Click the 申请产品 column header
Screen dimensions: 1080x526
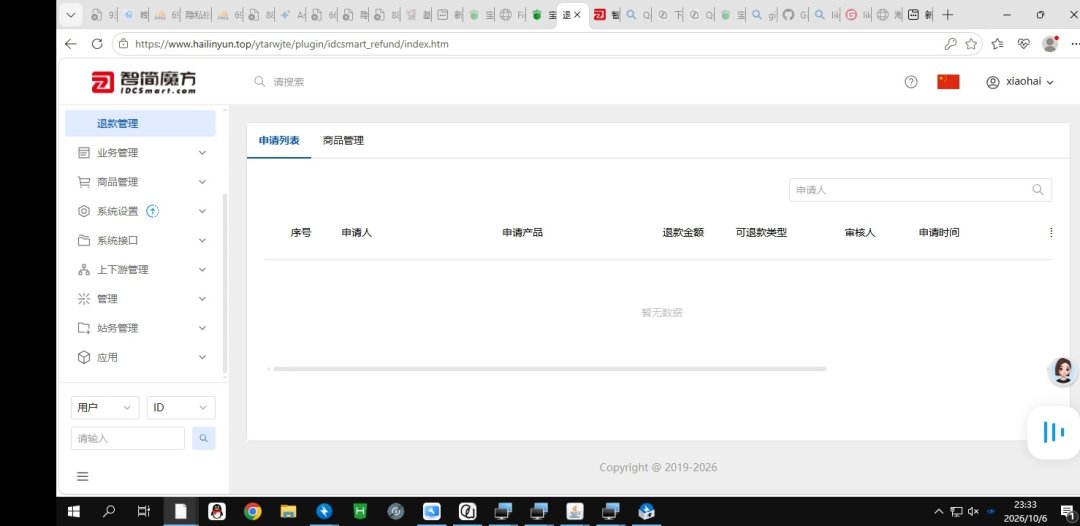coord(522,233)
